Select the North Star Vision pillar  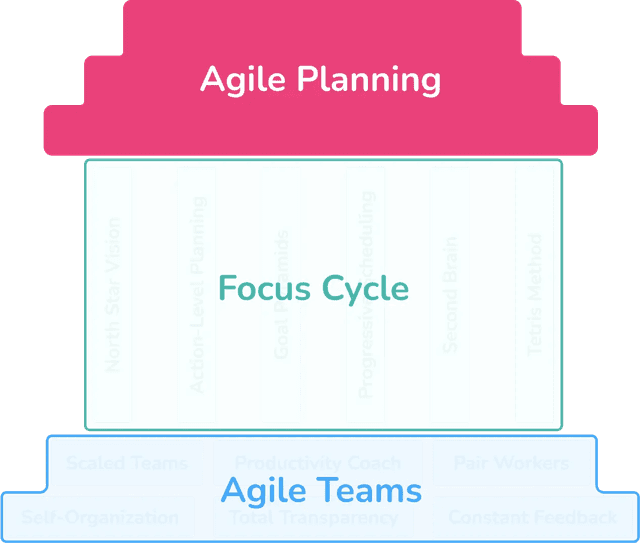point(113,294)
